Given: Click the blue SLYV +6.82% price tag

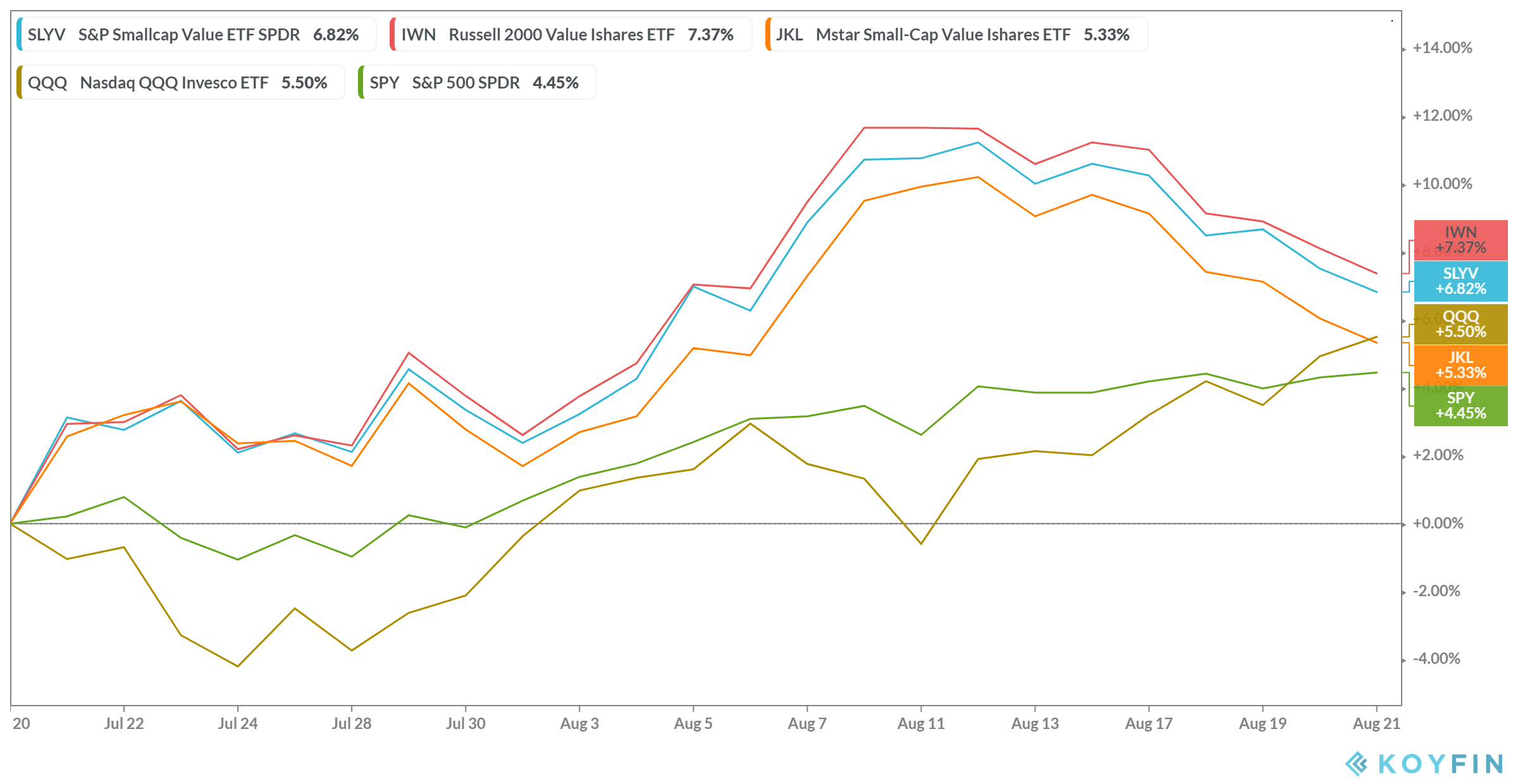Looking at the screenshot, I should point(1460,281).
